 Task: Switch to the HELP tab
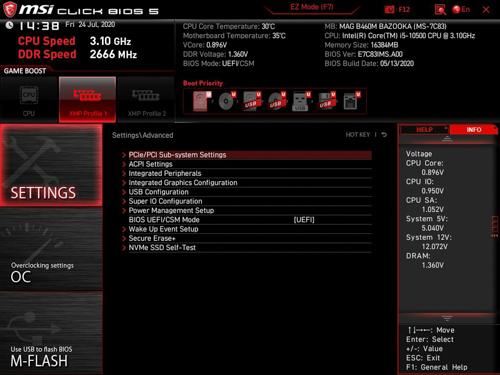click(x=424, y=130)
